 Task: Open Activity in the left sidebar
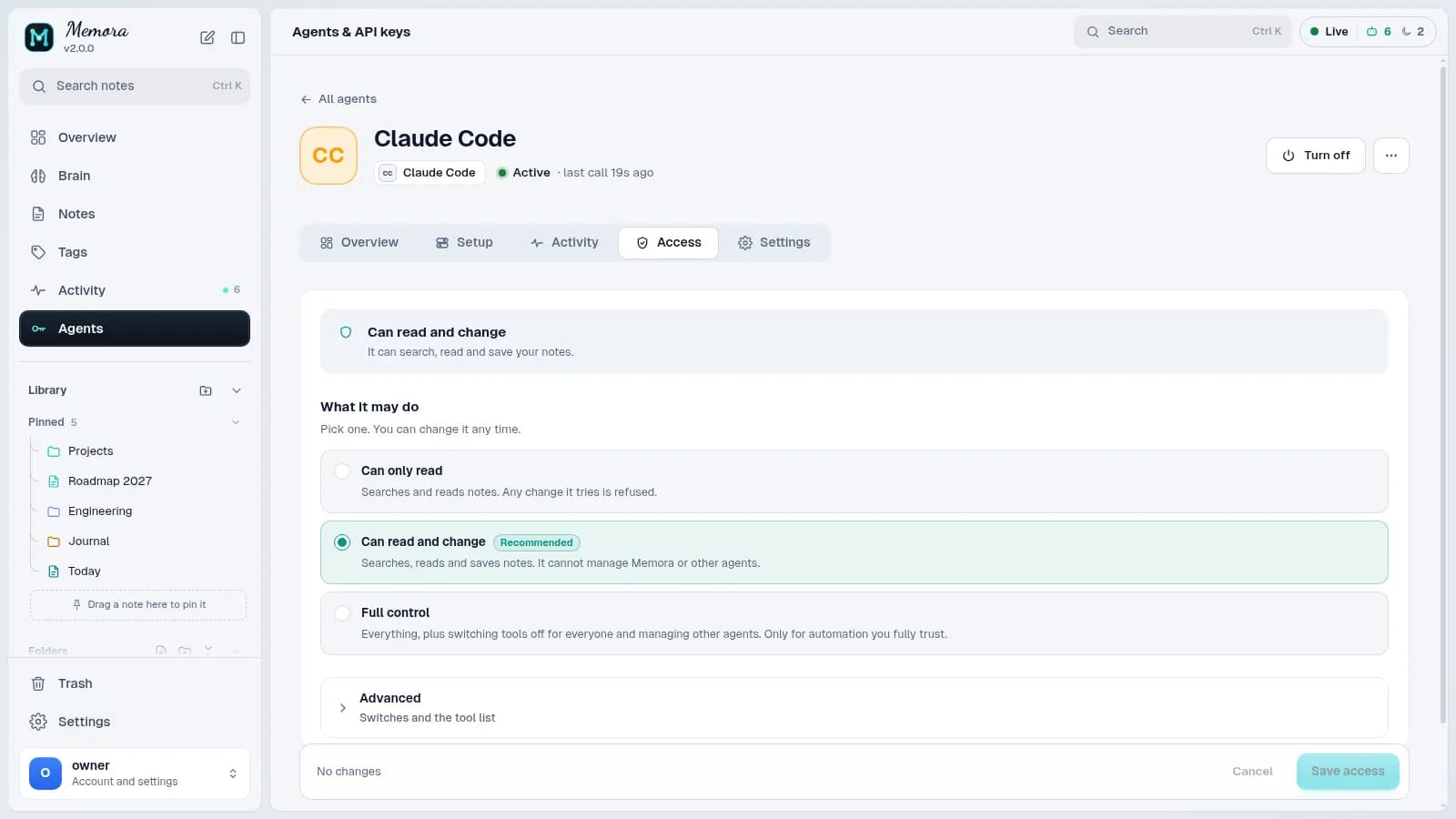pos(135,290)
